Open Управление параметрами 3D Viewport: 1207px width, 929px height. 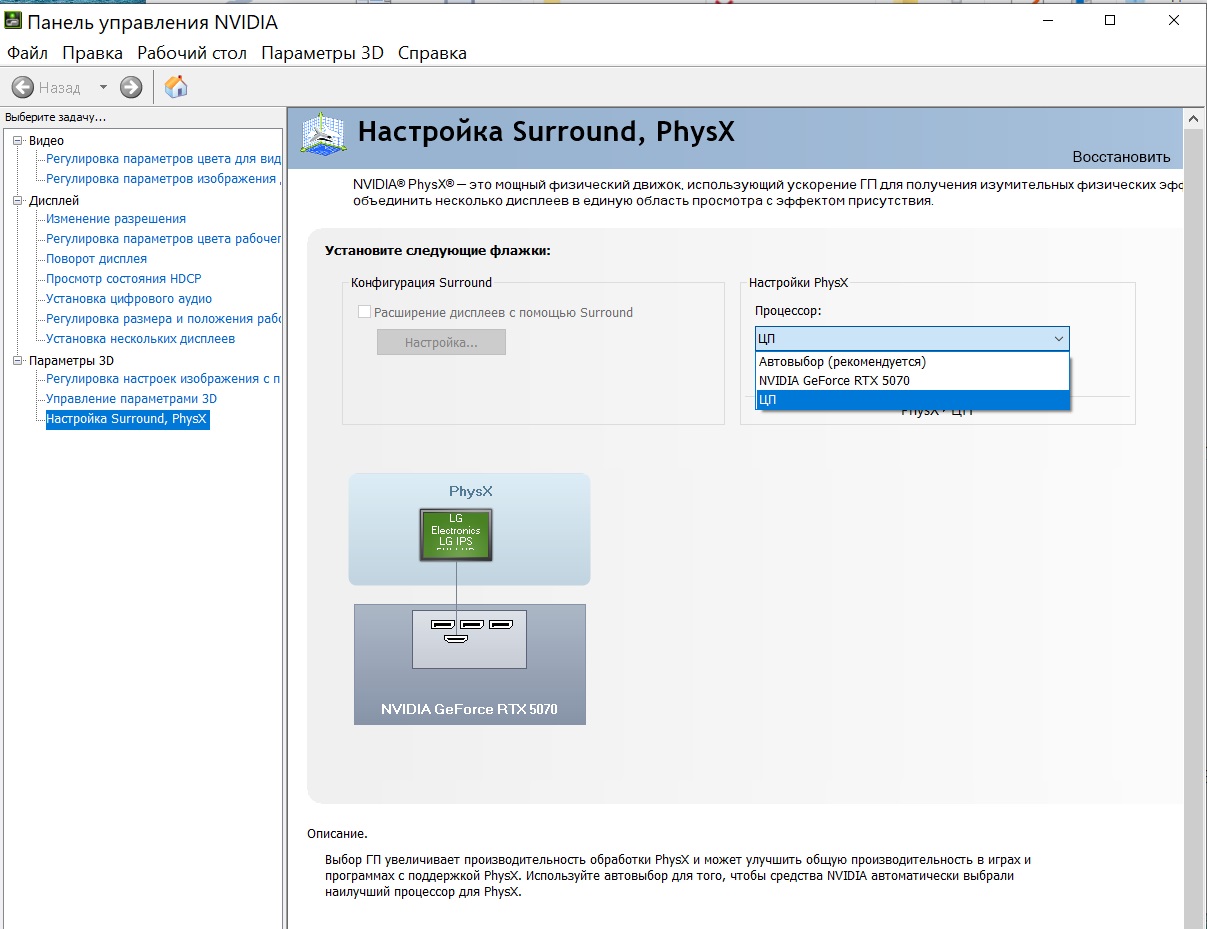click(x=131, y=399)
